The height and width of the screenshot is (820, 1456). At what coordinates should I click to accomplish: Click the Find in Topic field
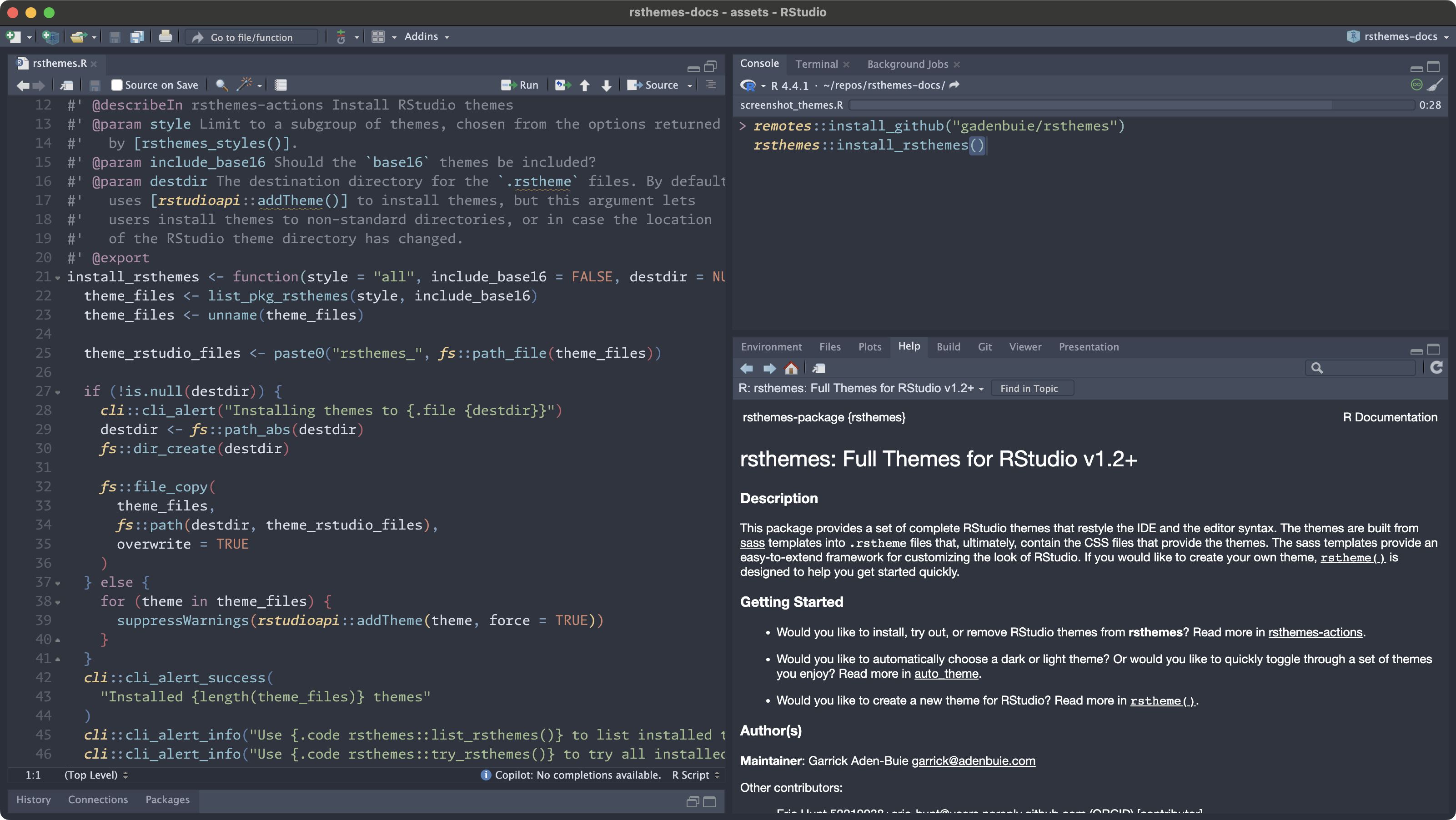[1031, 388]
